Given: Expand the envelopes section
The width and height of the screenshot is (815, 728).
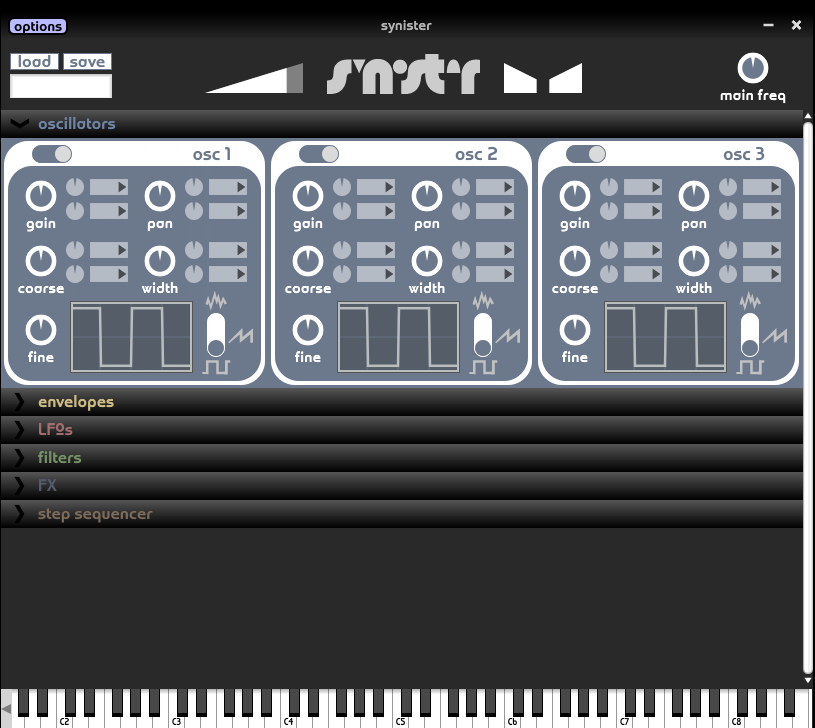Looking at the screenshot, I should [76, 402].
